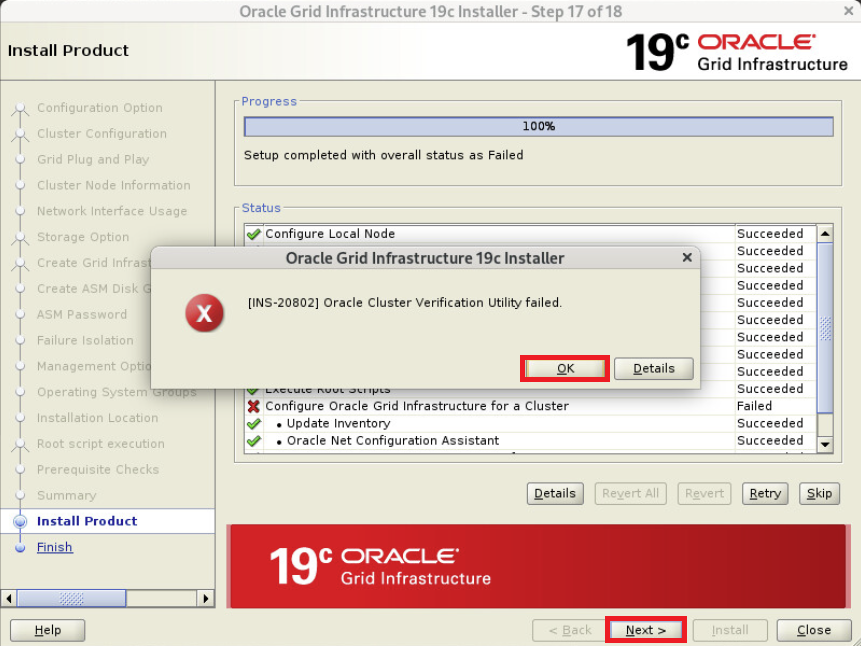Click the sidebar scroll left arrow
Screen dimensions: 861x646
coord(9,598)
